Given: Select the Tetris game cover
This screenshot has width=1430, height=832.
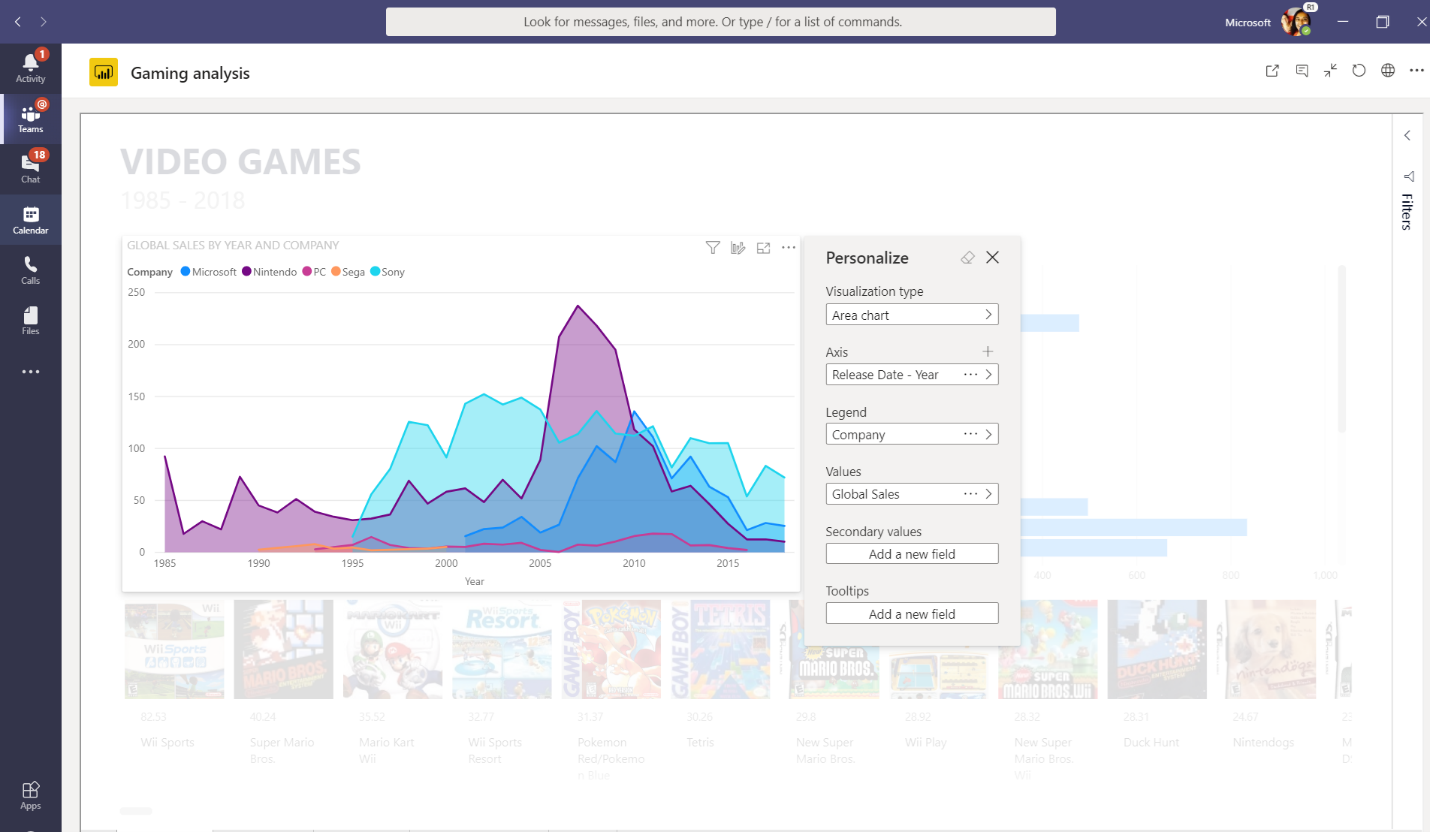Looking at the screenshot, I should [720, 649].
